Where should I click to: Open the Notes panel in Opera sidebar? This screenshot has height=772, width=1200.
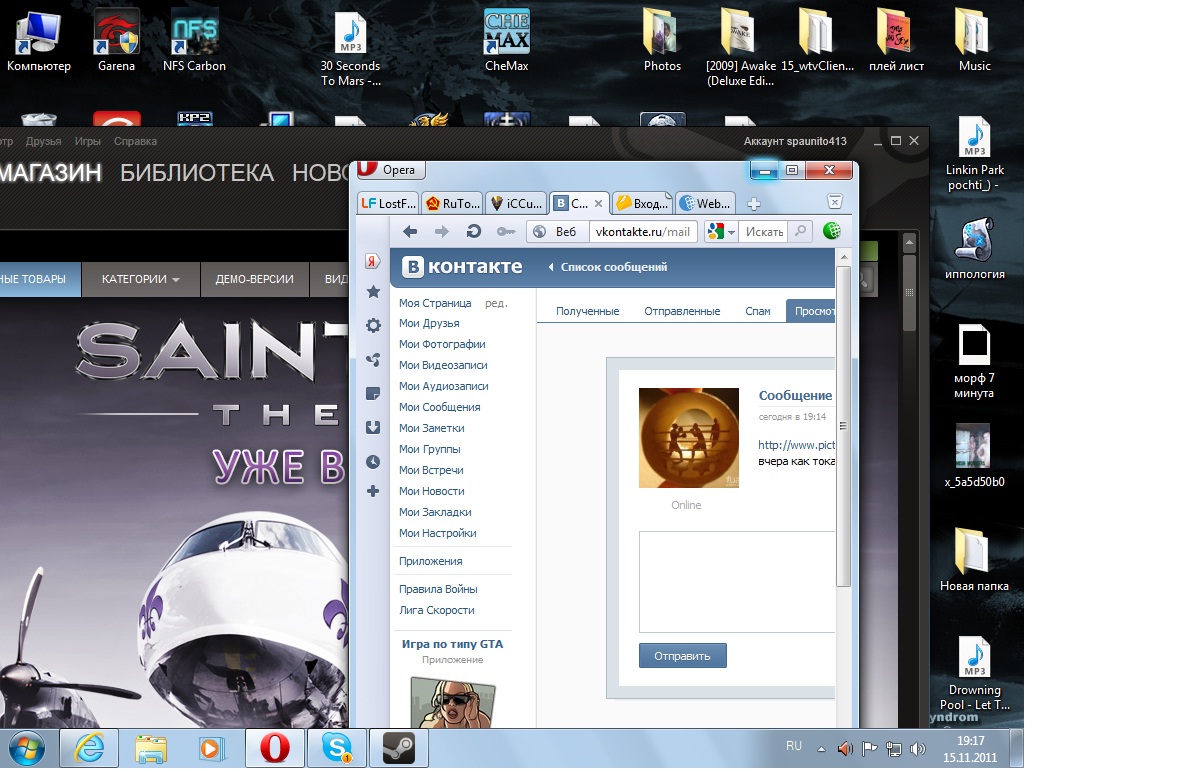tap(373, 394)
